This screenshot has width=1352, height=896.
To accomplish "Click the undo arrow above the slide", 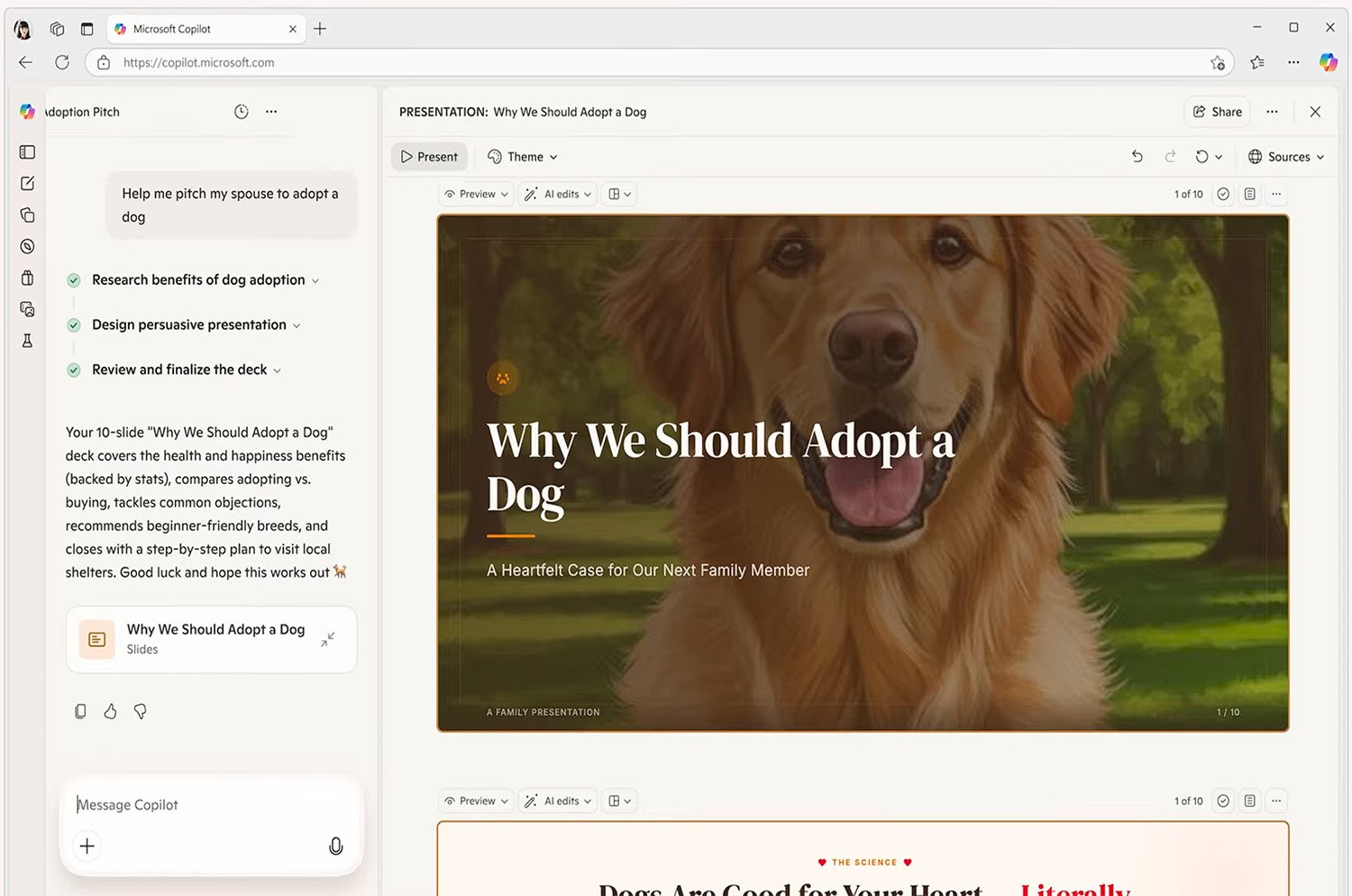I will [1137, 156].
